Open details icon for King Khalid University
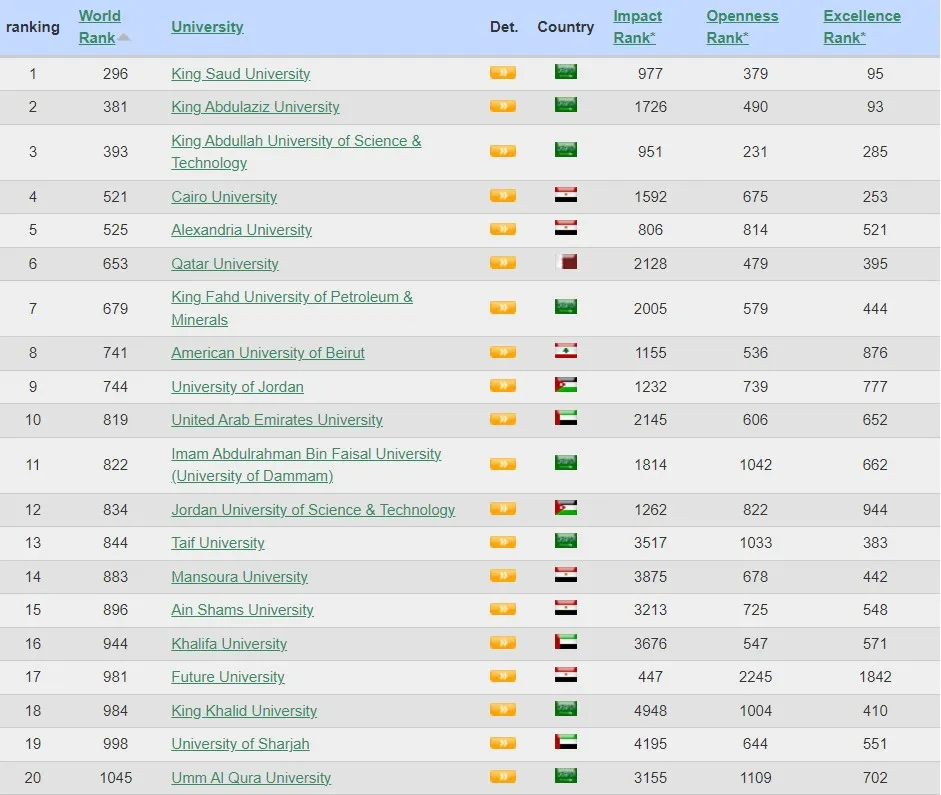The width and height of the screenshot is (941, 795). 503,710
